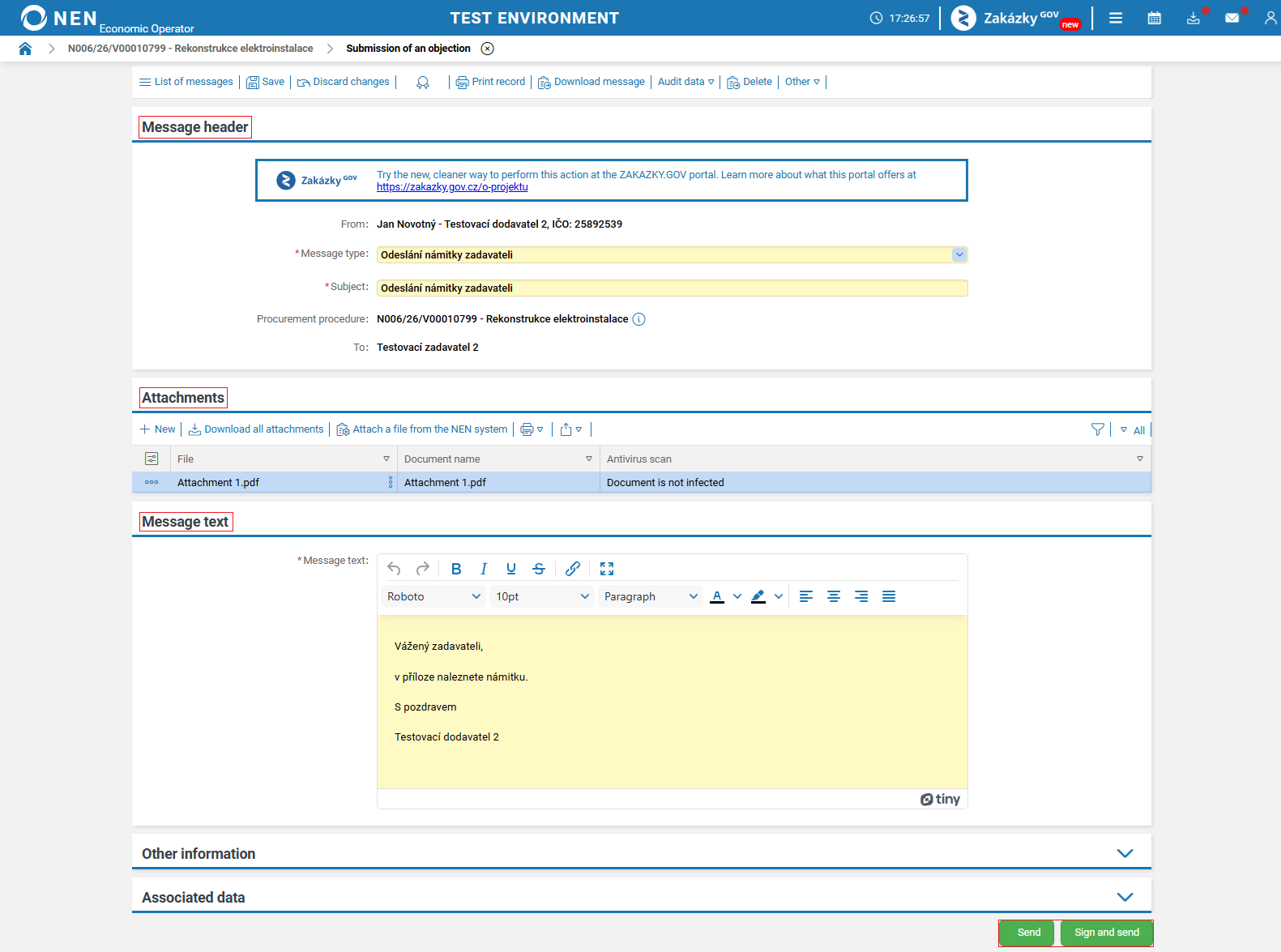Click List of messages
The height and width of the screenshot is (952, 1281).
point(186,82)
